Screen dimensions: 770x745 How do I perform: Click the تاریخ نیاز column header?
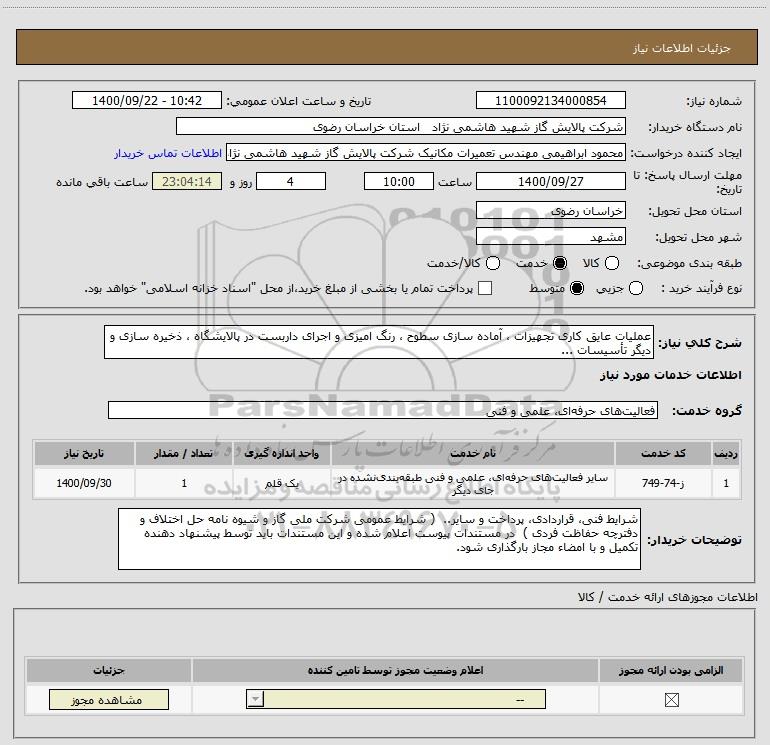(84, 453)
